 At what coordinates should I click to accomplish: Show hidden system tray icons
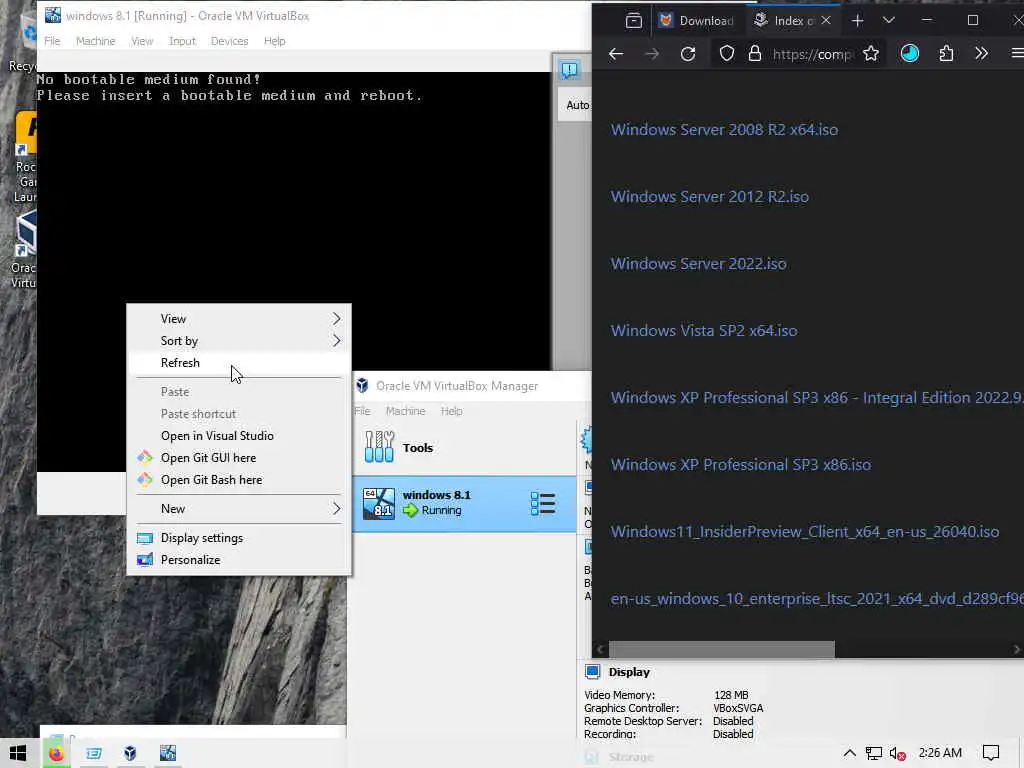click(849, 753)
